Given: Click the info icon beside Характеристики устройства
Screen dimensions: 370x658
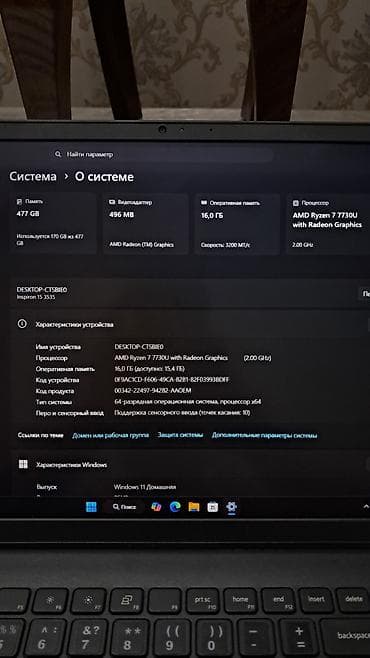Looking at the screenshot, I should (22, 324).
